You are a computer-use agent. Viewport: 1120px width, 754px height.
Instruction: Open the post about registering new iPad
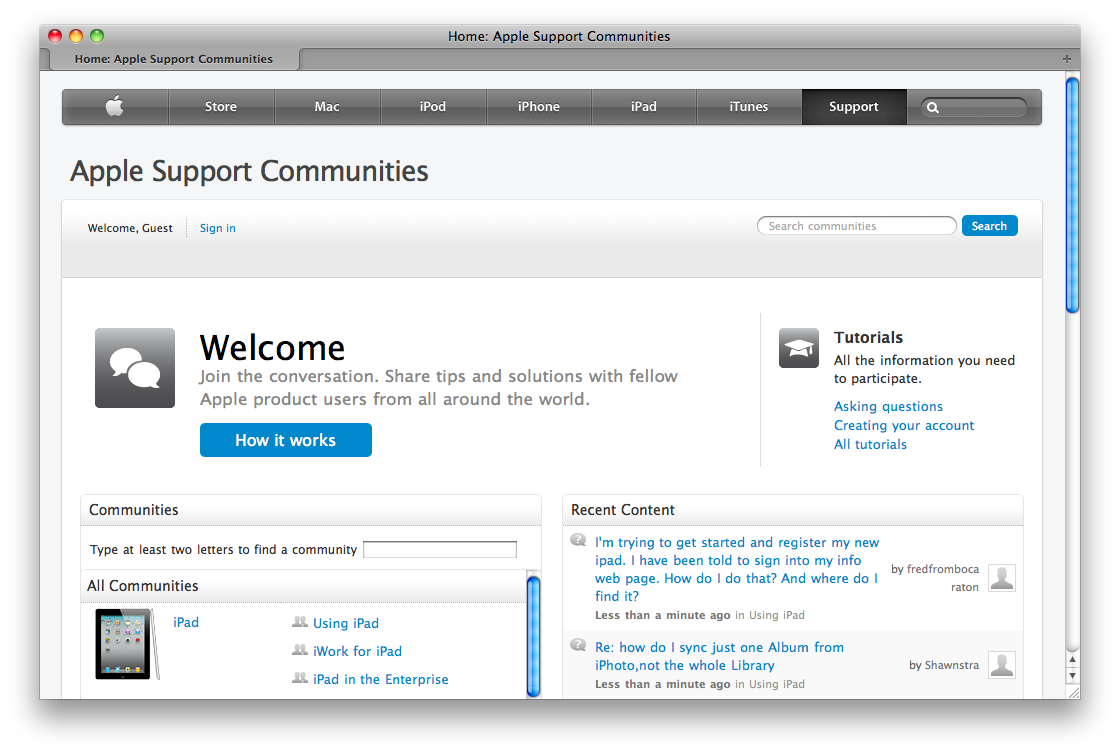tap(737, 569)
